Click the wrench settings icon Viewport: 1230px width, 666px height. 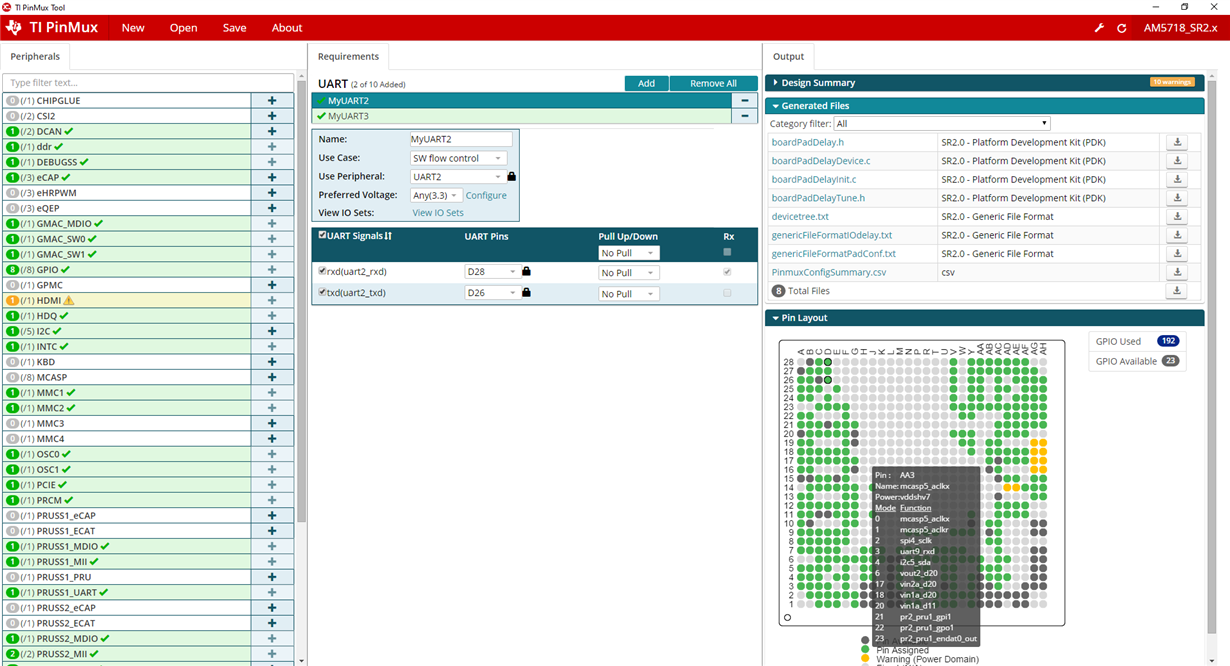point(1099,28)
